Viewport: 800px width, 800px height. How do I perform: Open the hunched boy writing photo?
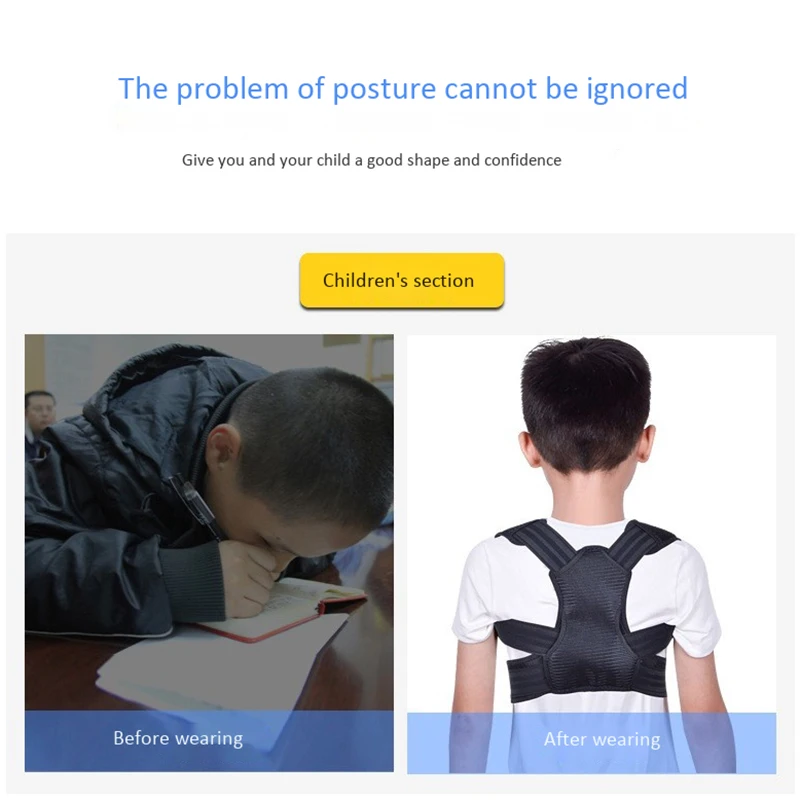coord(209,553)
